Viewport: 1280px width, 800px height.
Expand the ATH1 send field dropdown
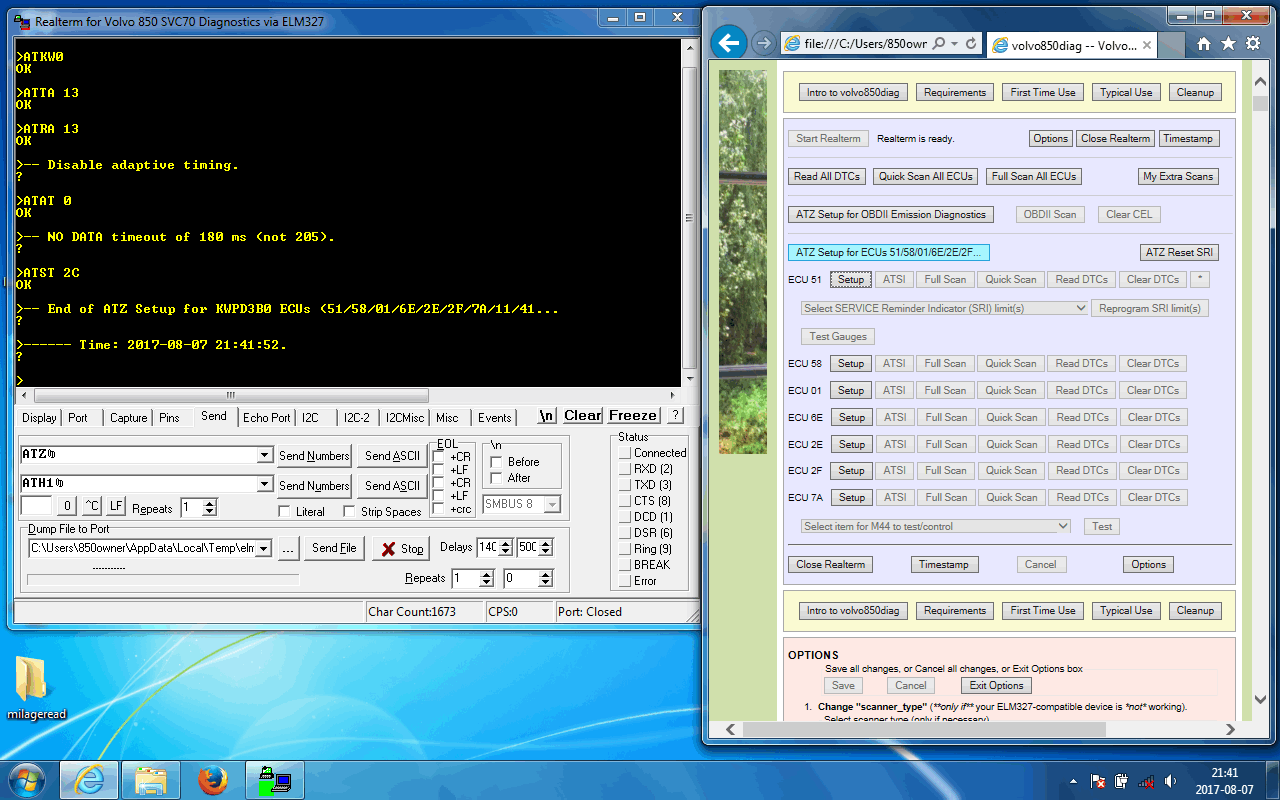264,484
